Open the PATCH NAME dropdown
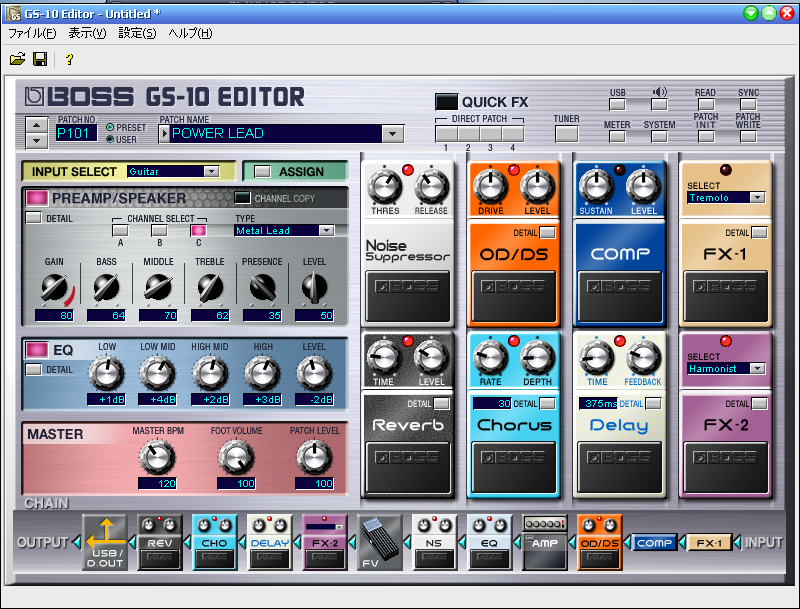The image size is (800, 609). (x=392, y=134)
